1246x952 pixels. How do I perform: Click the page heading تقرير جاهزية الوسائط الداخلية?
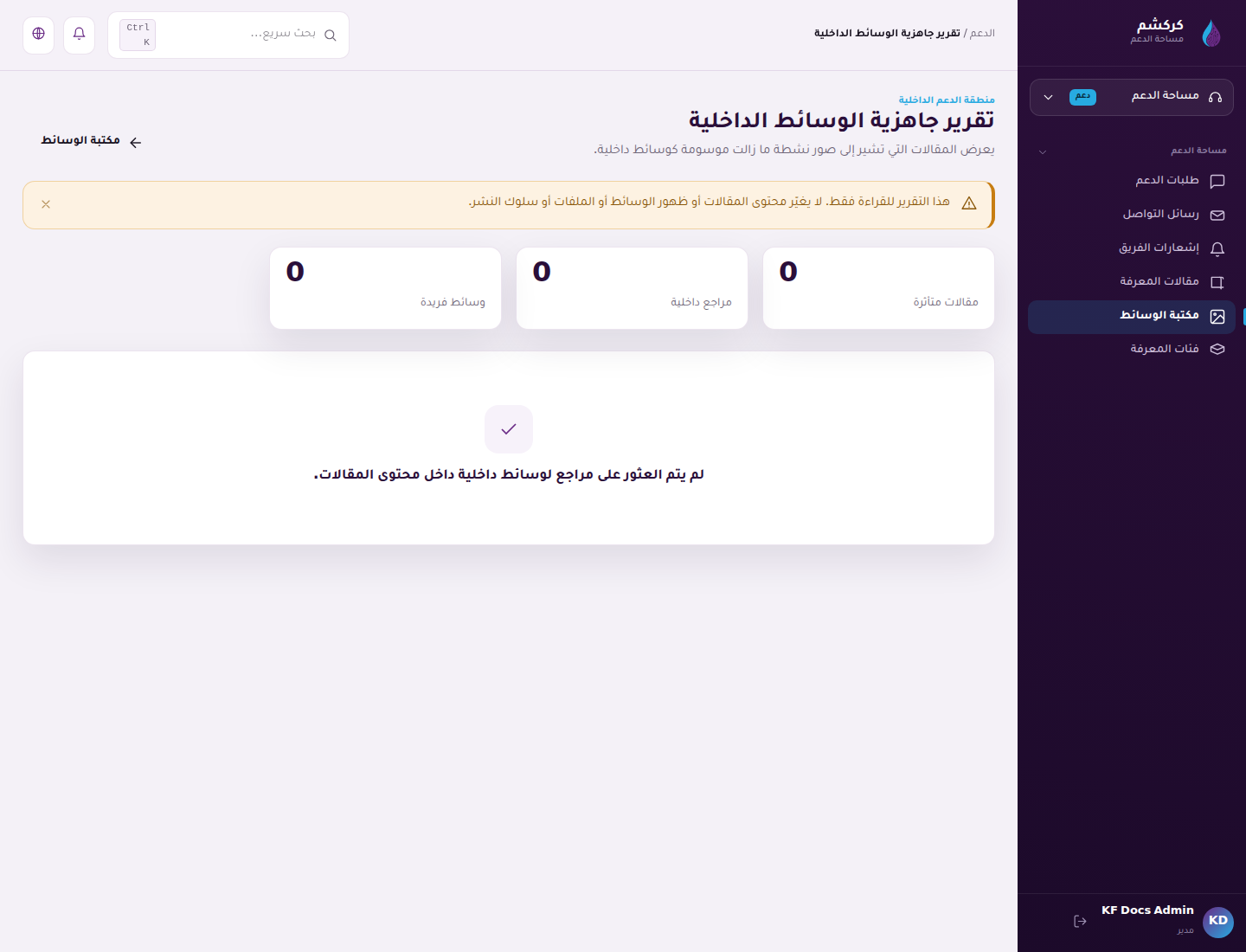[x=841, y=120]
